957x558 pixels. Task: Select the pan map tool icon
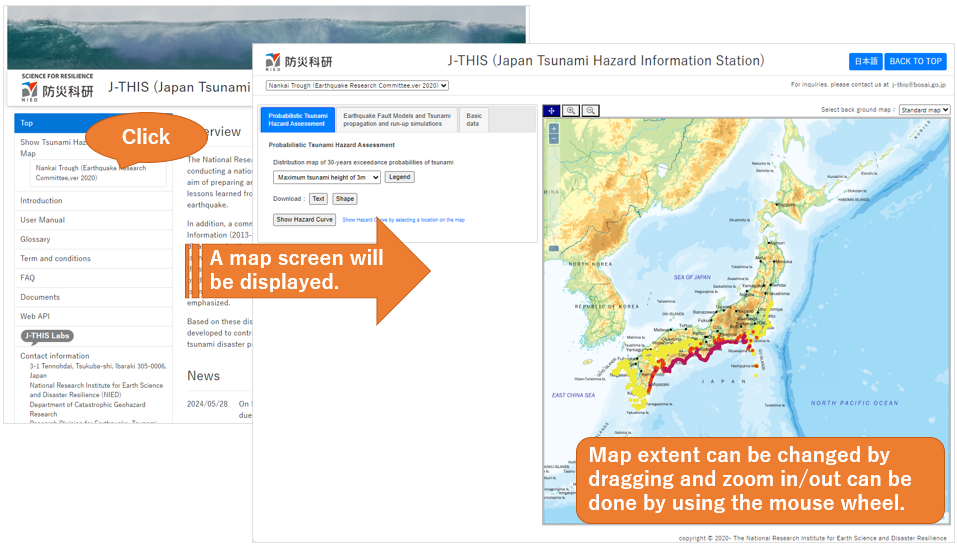point(551,111)
